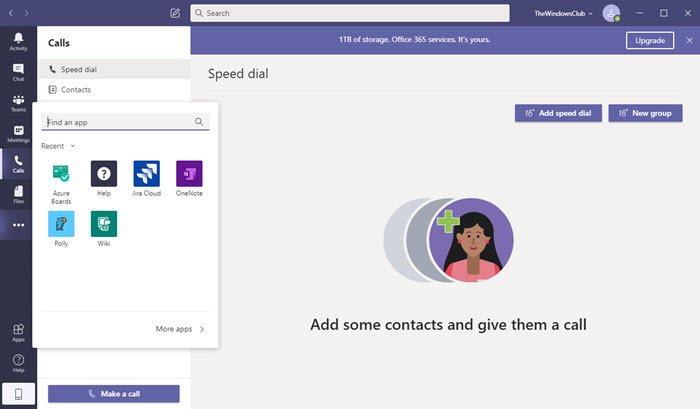Image resolution: width=700 pixels, height=409 pixels.
Task: Dismiss the storage upgrade banner
Action: point(689,41)
